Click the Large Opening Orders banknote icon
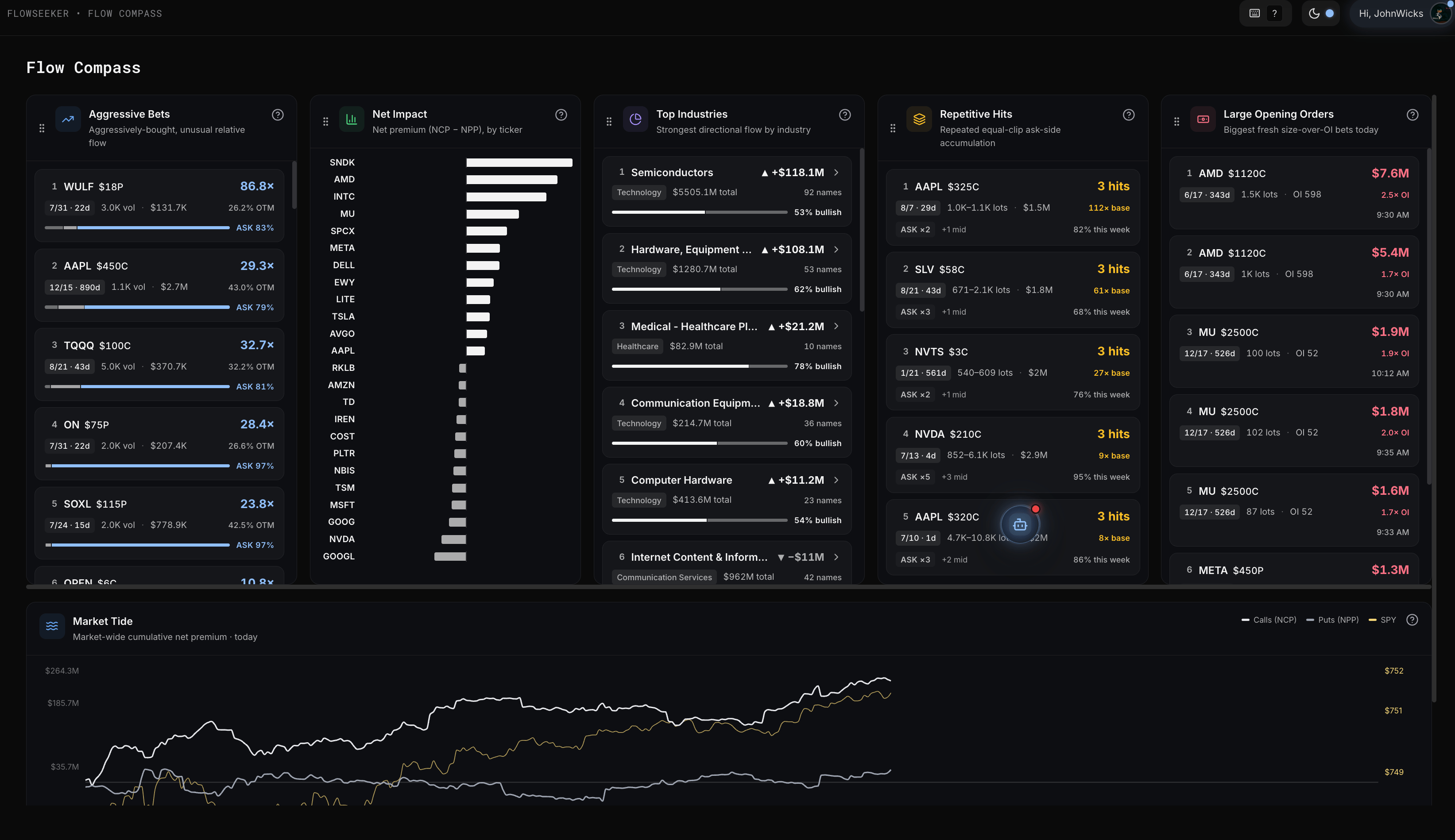 (x=1203, y=119)
